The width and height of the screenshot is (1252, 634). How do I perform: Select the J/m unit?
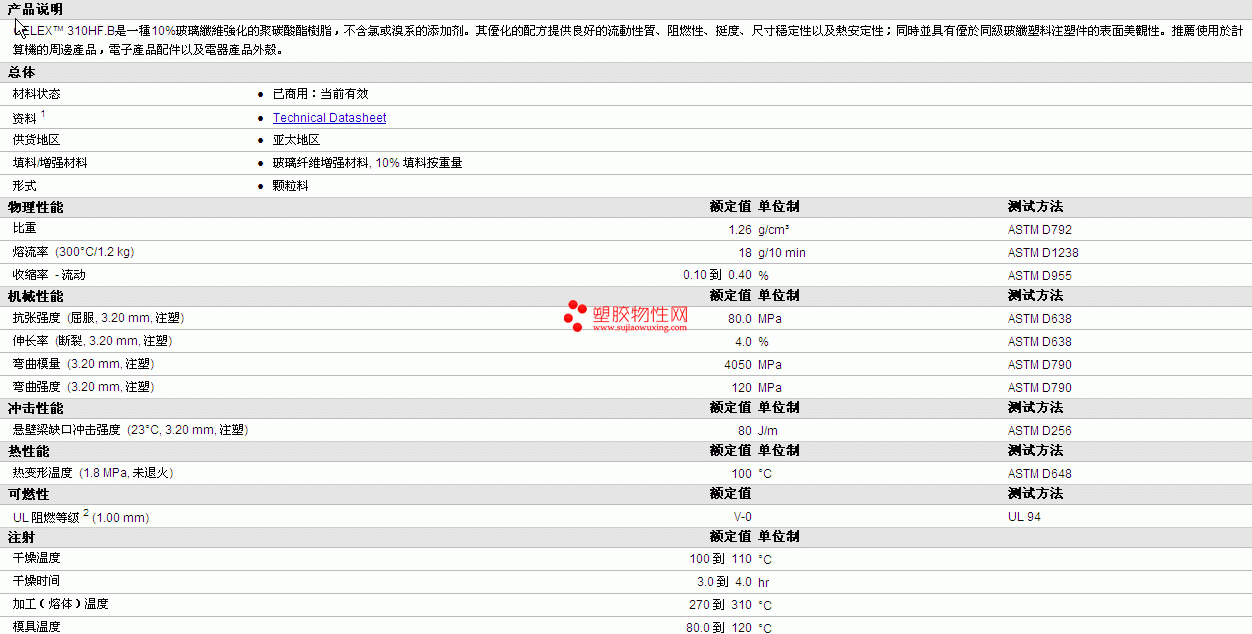coord(768,431)
